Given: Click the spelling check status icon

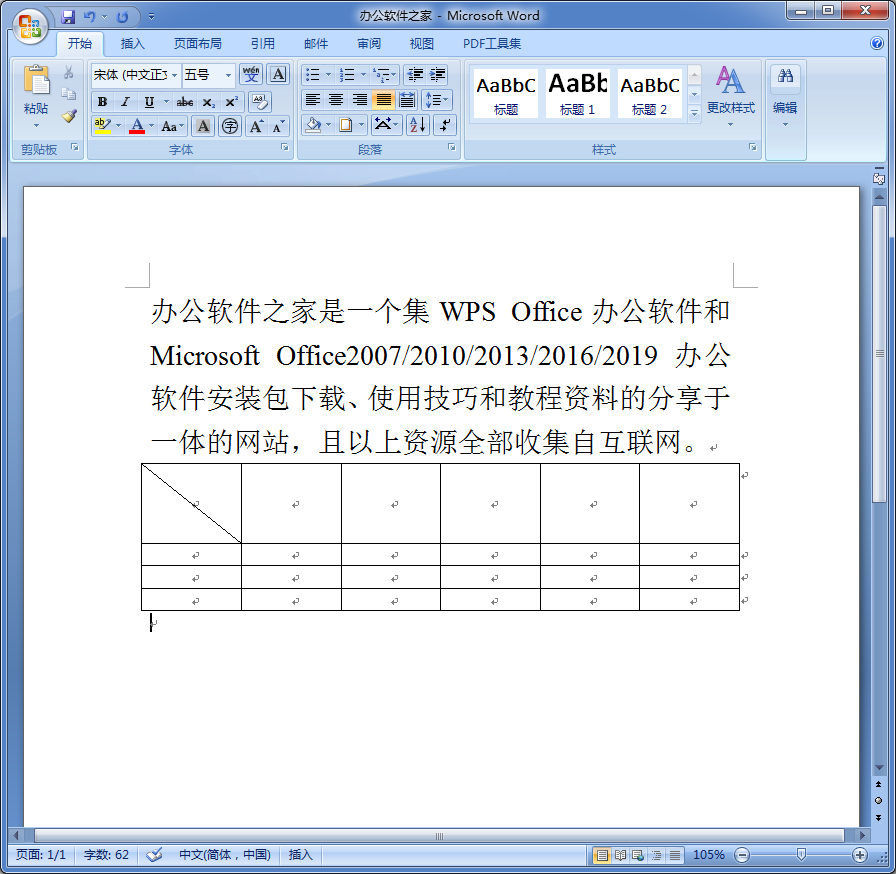Looking at the screenshot, I should click(x=154, y=855).
